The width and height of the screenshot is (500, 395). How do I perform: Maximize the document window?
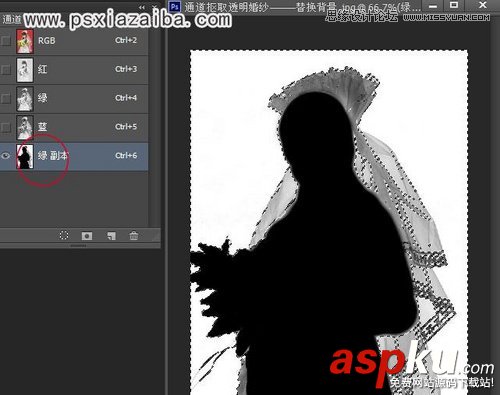tap(454, 5)
